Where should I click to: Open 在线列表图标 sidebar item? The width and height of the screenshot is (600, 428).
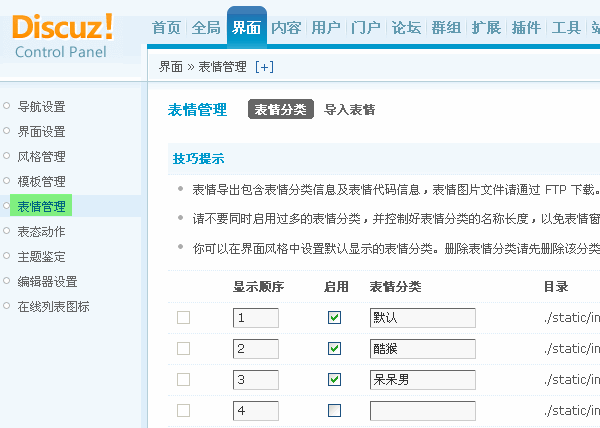click(x=53, y=307)
